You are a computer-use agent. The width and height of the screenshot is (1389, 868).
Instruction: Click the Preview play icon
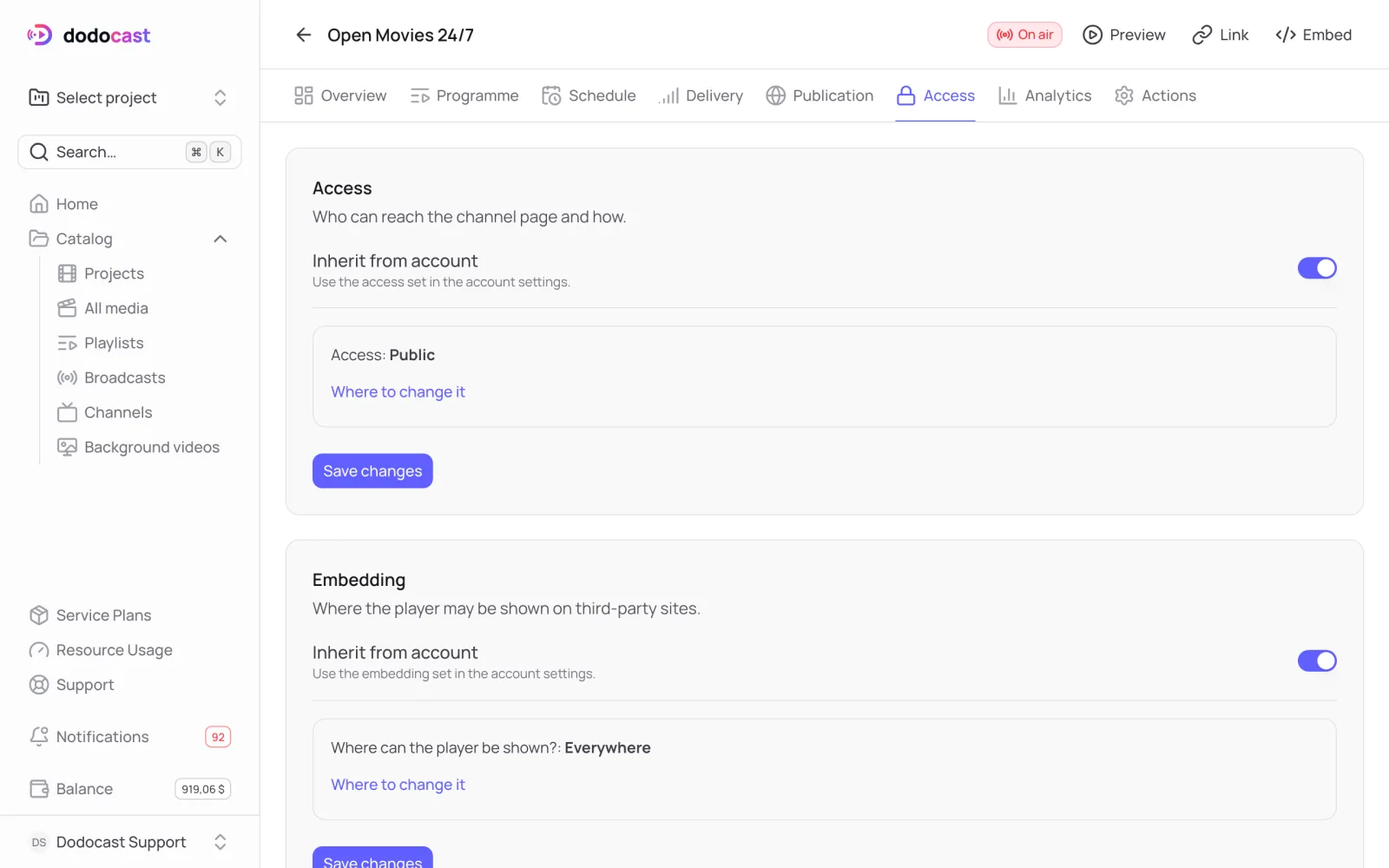pyautogui.click(x=1092, y=35)
